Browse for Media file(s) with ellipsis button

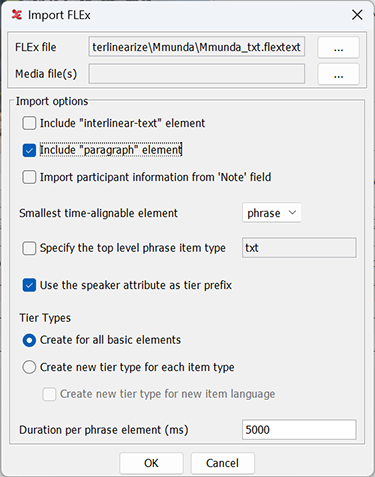point(338,74)
